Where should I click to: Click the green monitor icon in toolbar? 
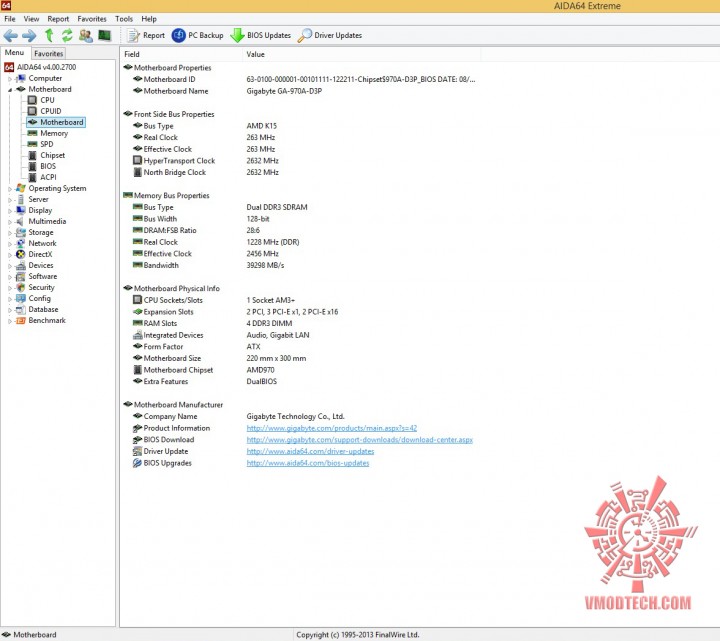pyautogui.click(x=105, y=35)
